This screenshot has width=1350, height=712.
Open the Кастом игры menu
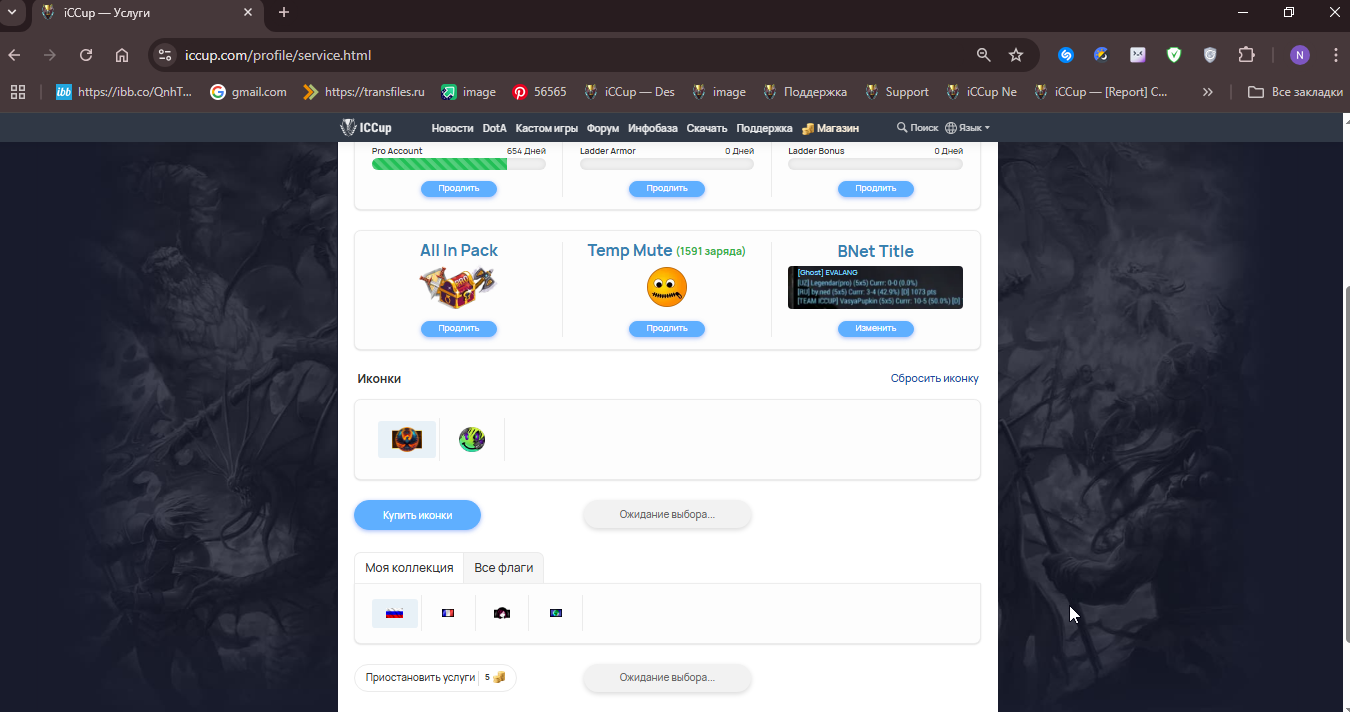547,128
